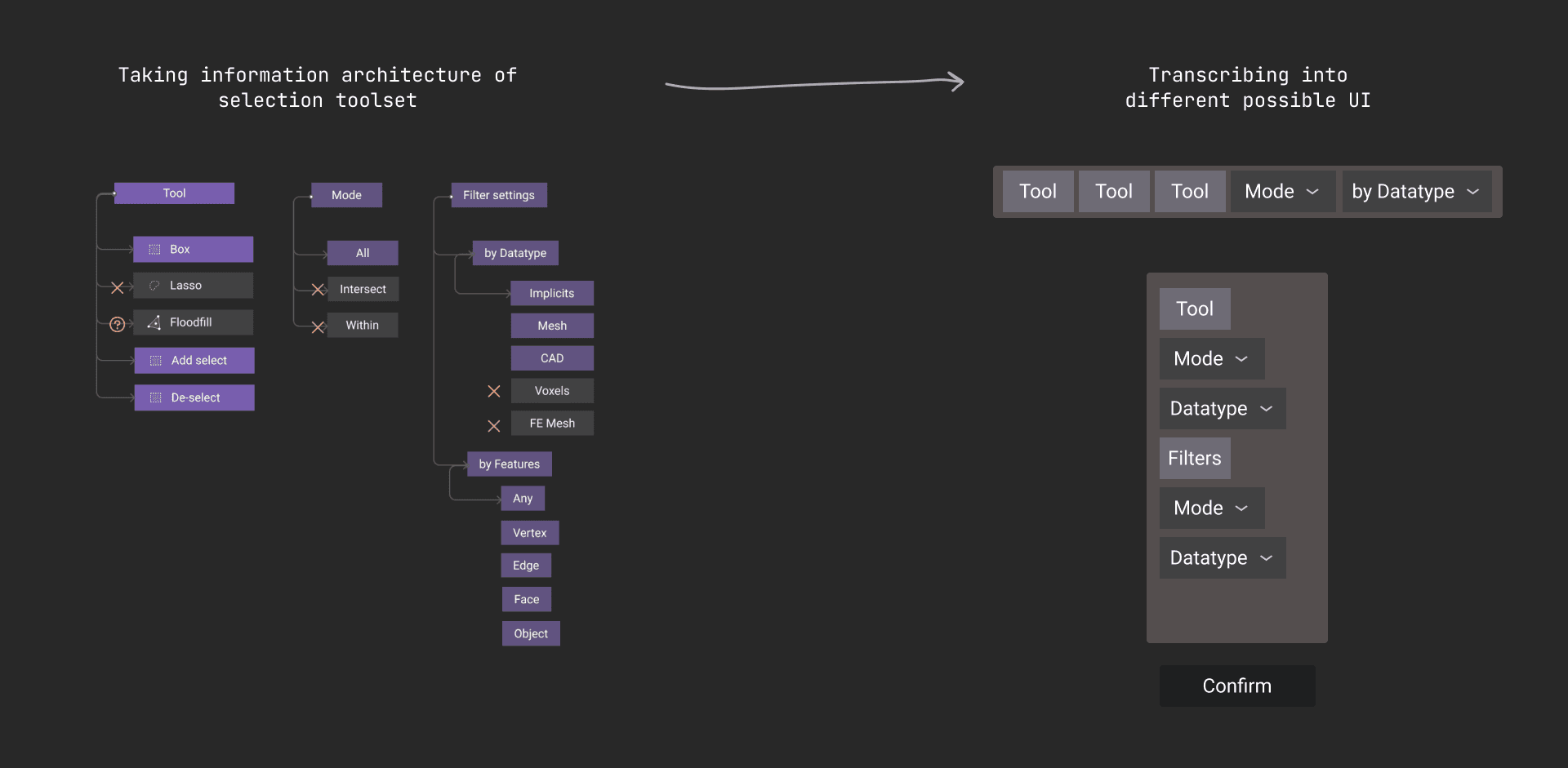
Task: Choose the Face feature node
Action: (527, 600)
